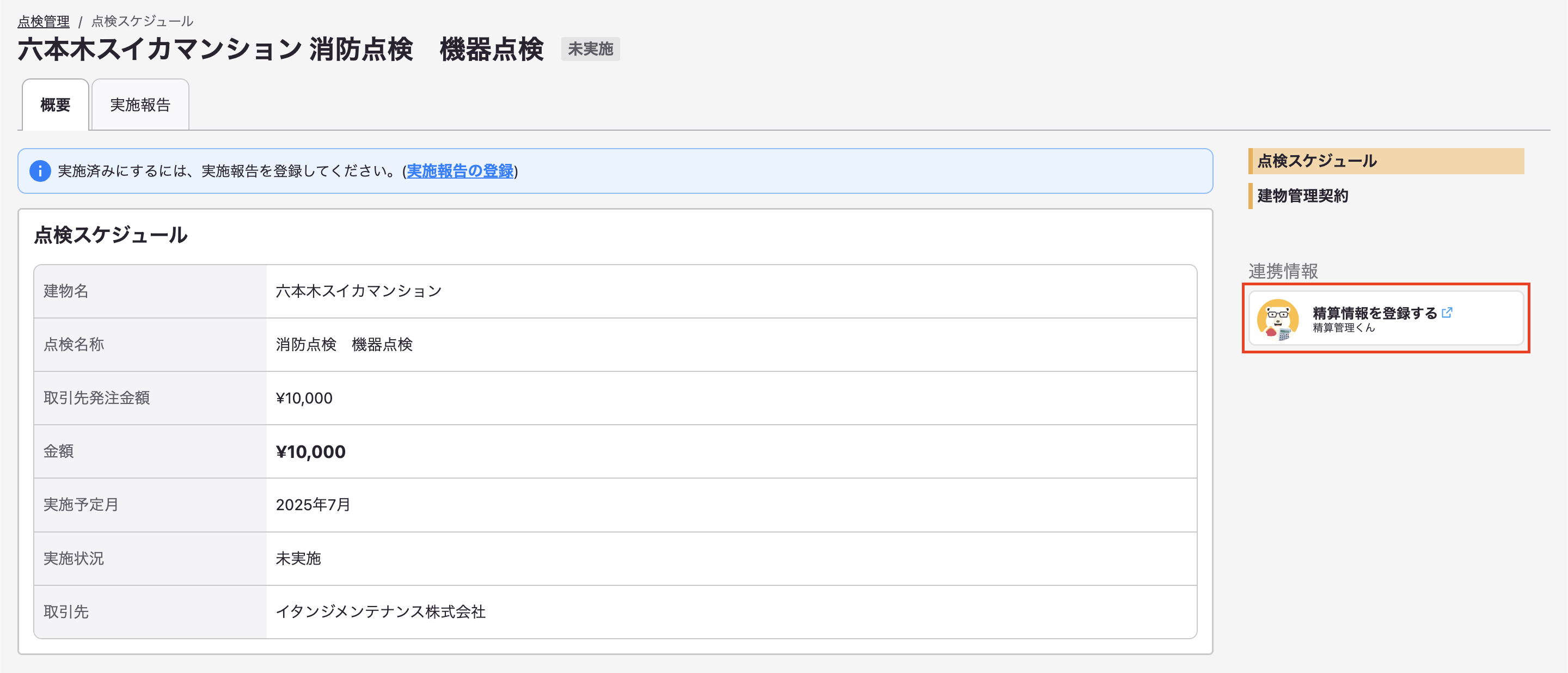Click the page title 六本木スイカマンション 消防点検 機器点検
Screen dimensions: 1568x673
[280, 50]
